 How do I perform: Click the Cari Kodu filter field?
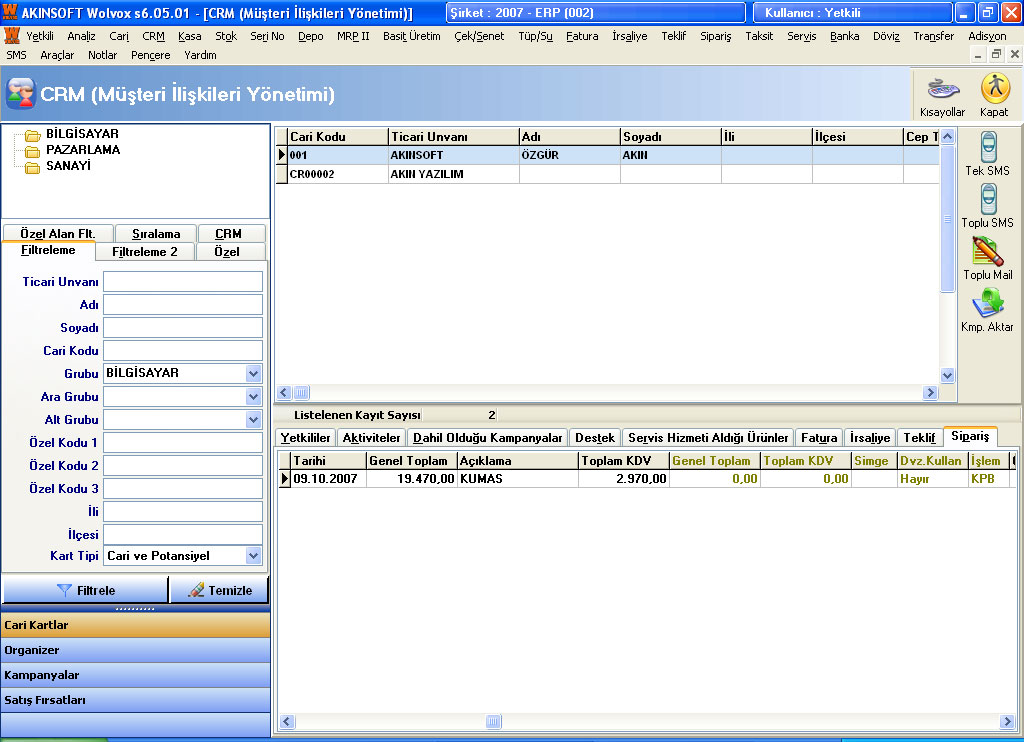(x=183, y=350)
